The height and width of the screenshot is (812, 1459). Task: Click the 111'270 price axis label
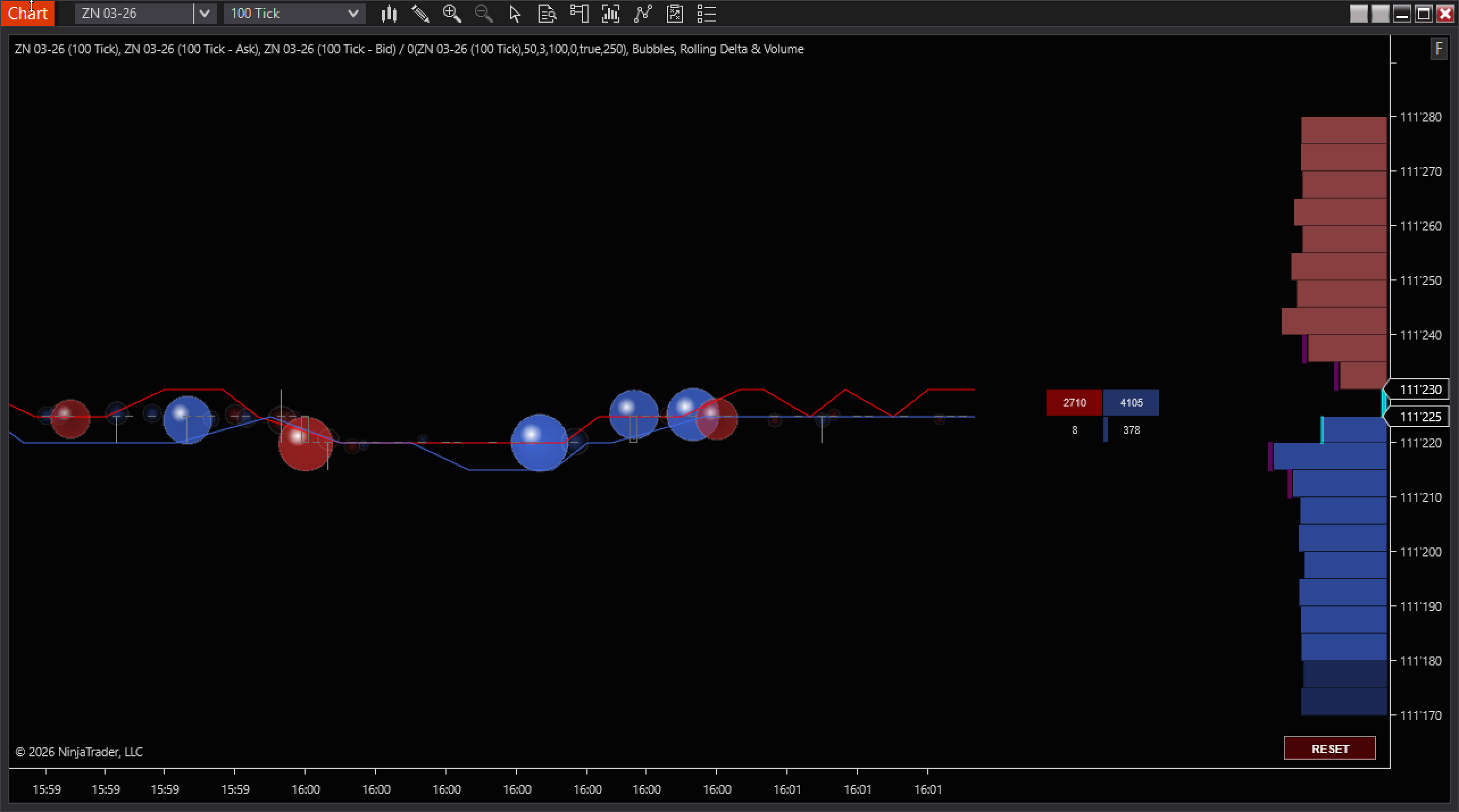1421,171
